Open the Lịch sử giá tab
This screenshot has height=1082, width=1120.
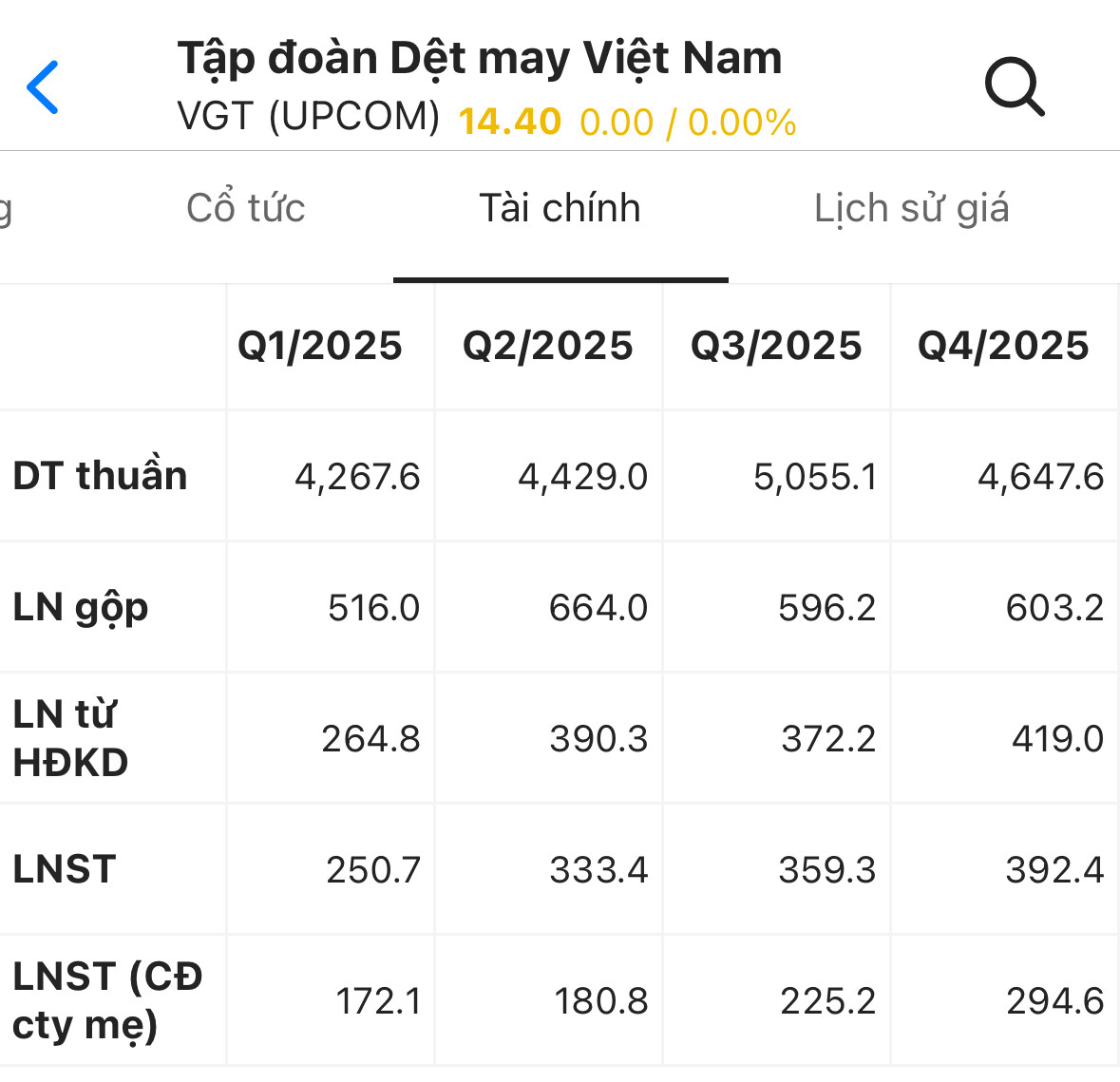pyautogui.click(x=911, y=208)
